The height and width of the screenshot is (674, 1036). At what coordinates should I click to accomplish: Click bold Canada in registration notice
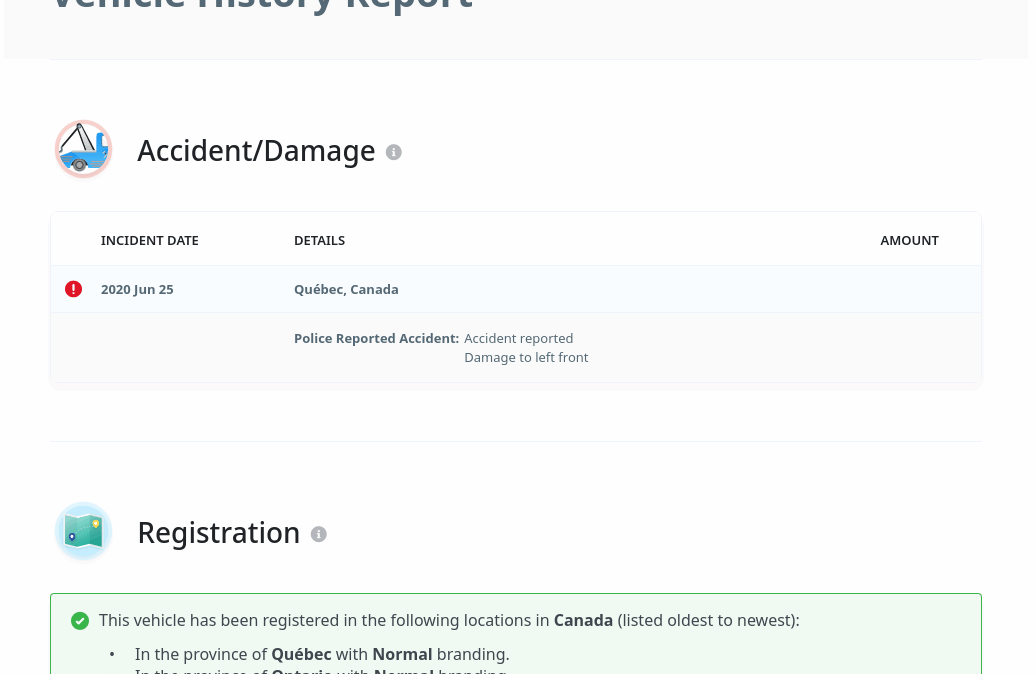(583, 620)
